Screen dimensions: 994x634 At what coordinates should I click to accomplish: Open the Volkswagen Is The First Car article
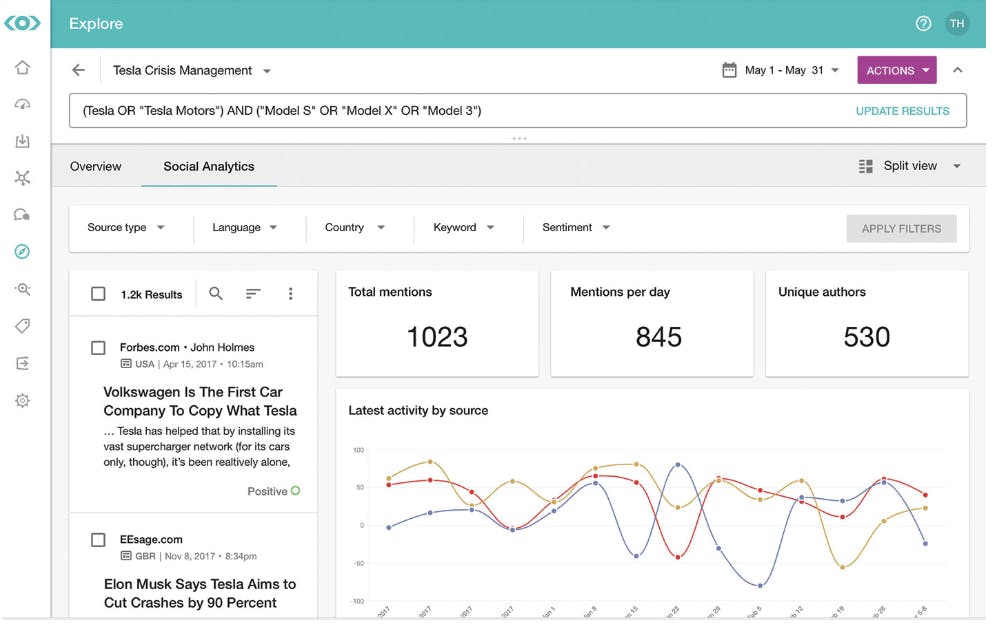pos(200,401)
